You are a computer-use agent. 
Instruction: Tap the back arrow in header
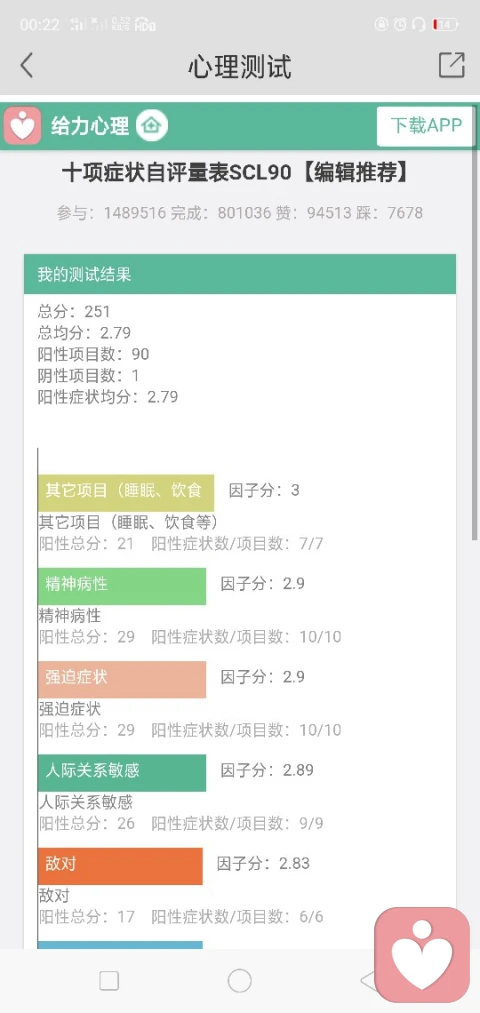(26, 65)
